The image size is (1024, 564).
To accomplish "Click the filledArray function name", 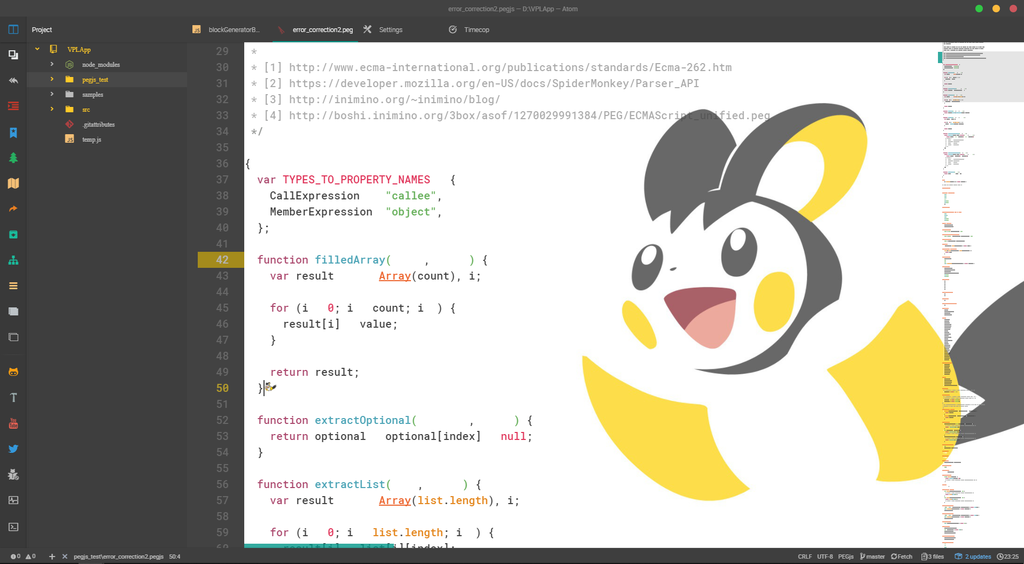I will coord(349,260).
